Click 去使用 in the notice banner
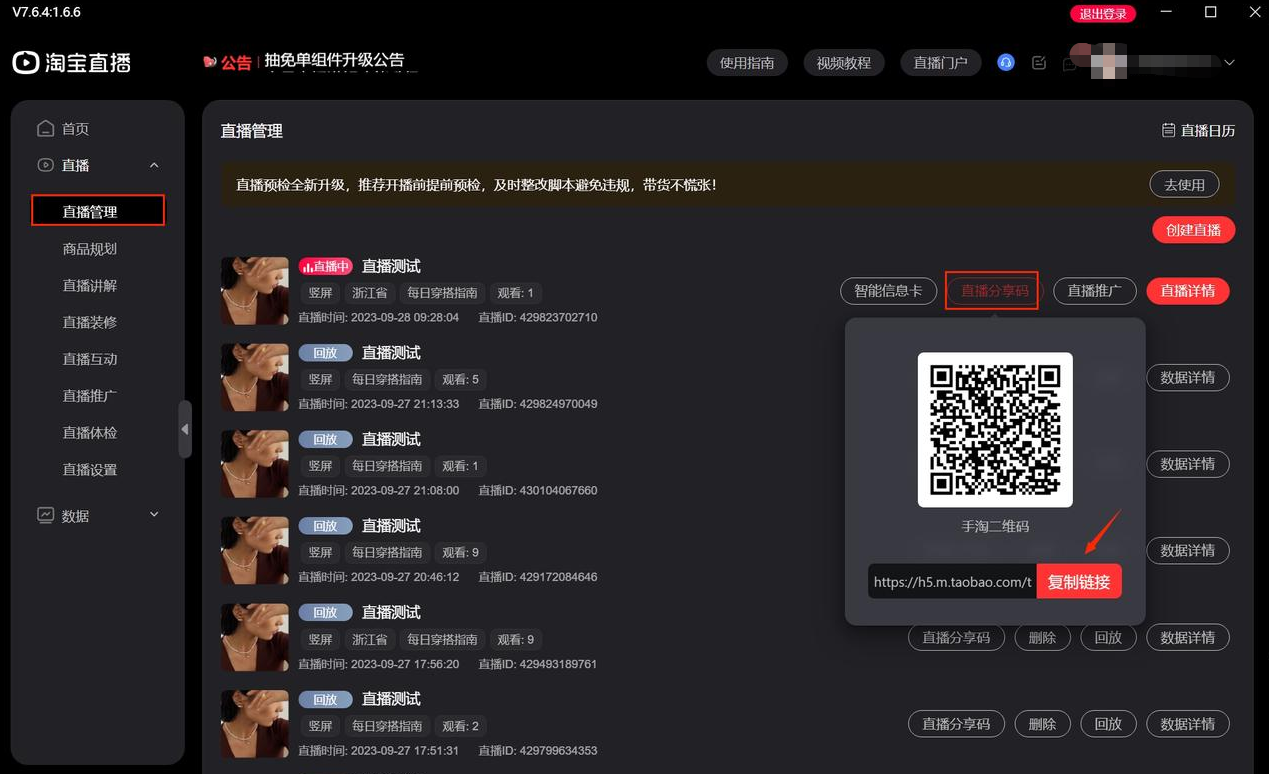The image size is (1269, 774). [x=1185, y=184]
